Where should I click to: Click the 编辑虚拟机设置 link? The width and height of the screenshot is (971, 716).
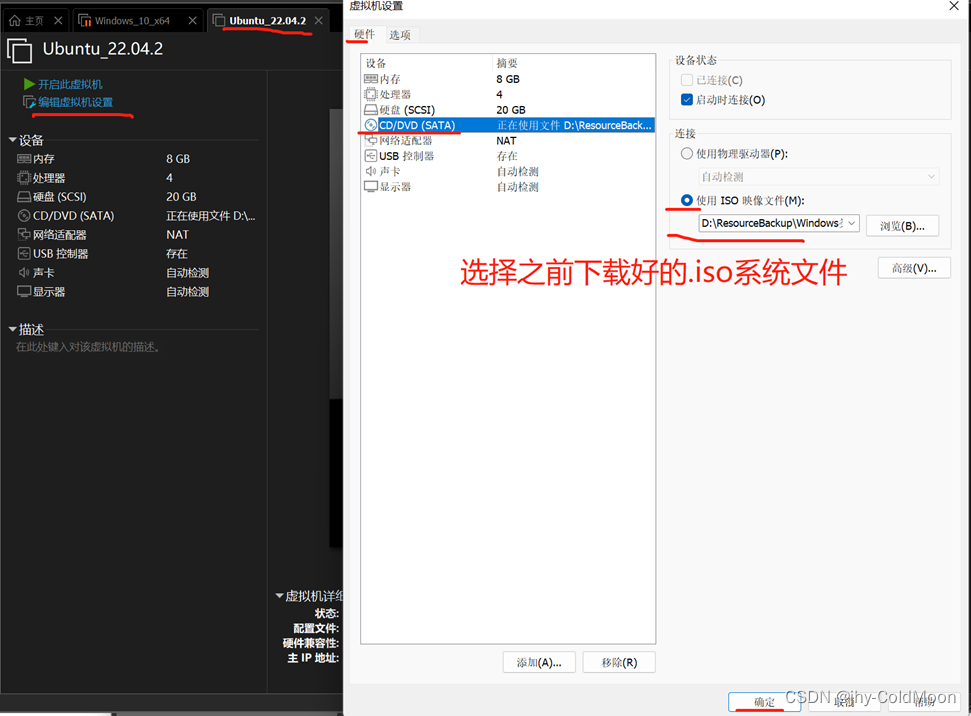pos(77,102)
